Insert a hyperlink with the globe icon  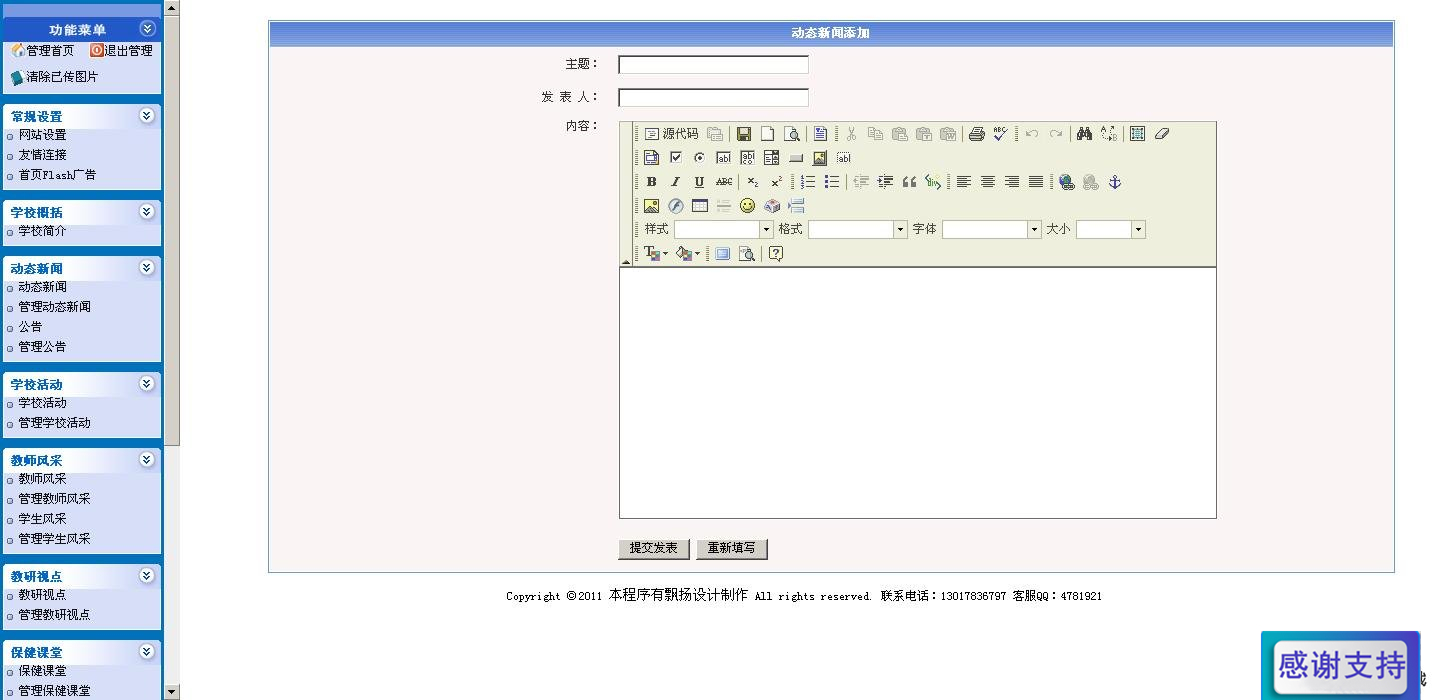(x=1066, y=182)
